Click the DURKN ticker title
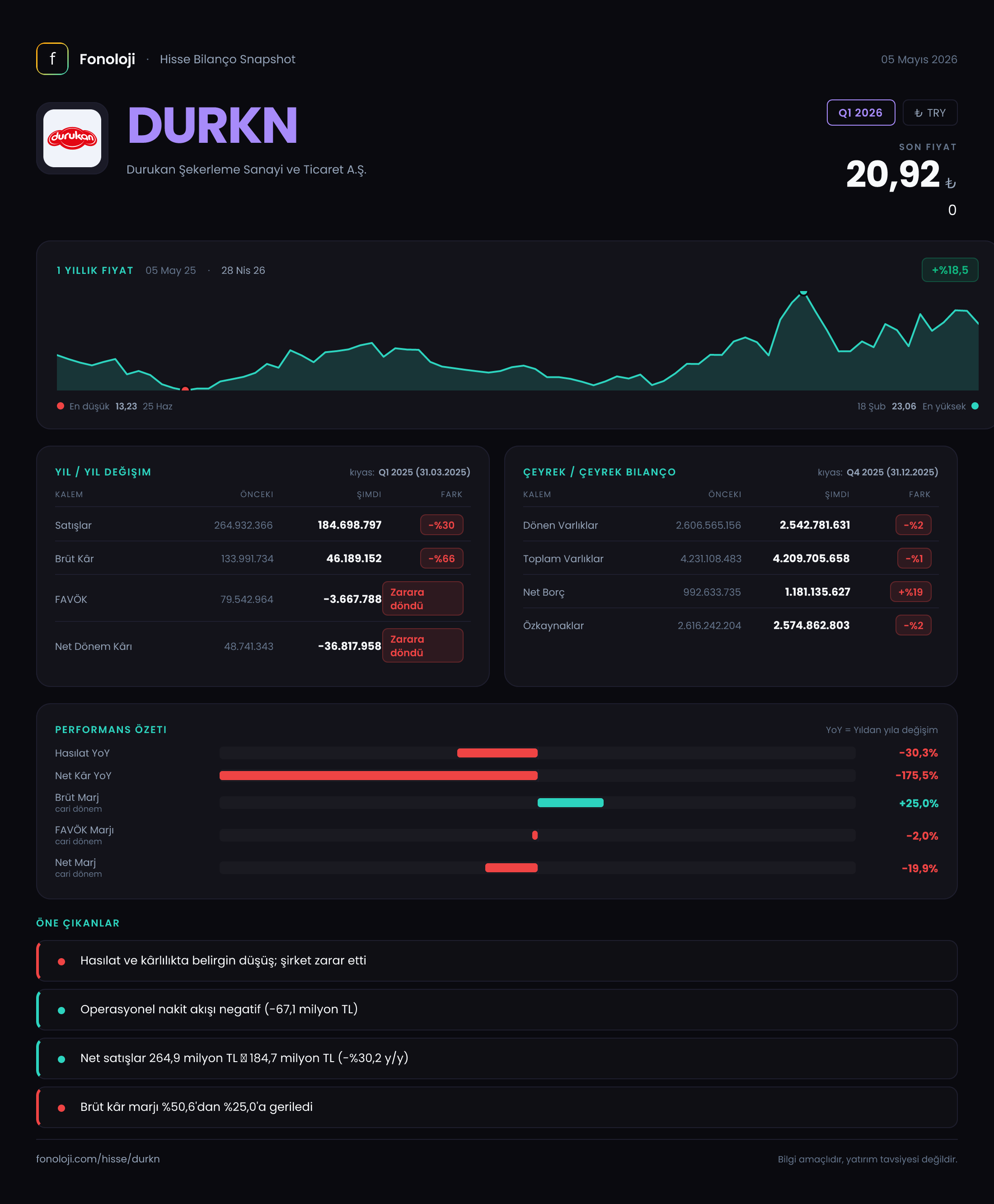Image resolution: width=994 pixels, height=1204 pixels. point(212,126)
